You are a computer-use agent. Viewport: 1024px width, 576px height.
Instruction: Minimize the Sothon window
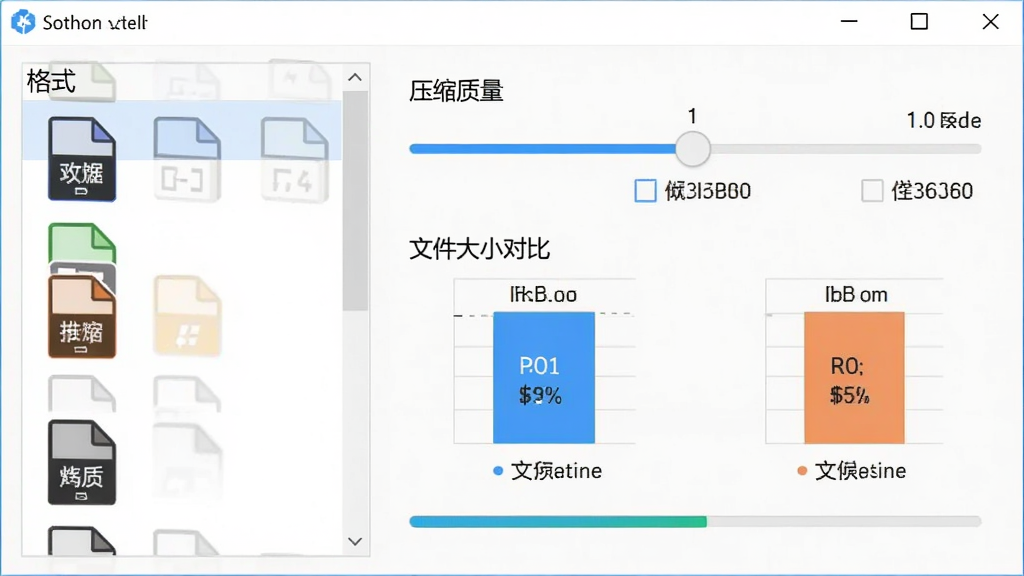coord(849,22)
